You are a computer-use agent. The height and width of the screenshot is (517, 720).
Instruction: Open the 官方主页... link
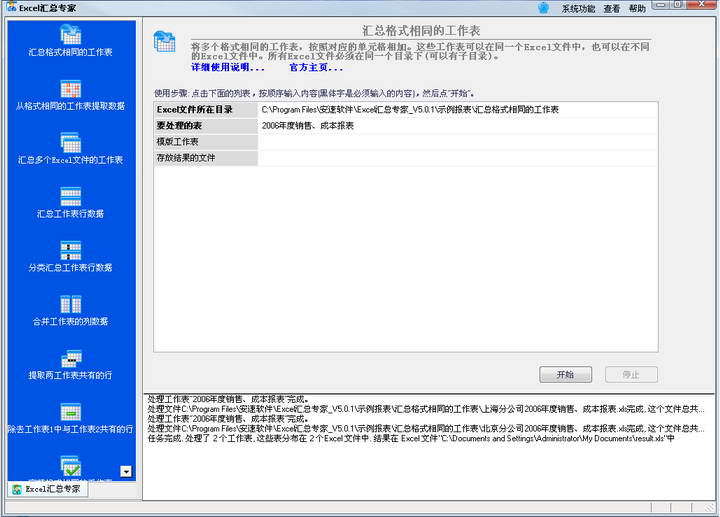tap(316, 67)
